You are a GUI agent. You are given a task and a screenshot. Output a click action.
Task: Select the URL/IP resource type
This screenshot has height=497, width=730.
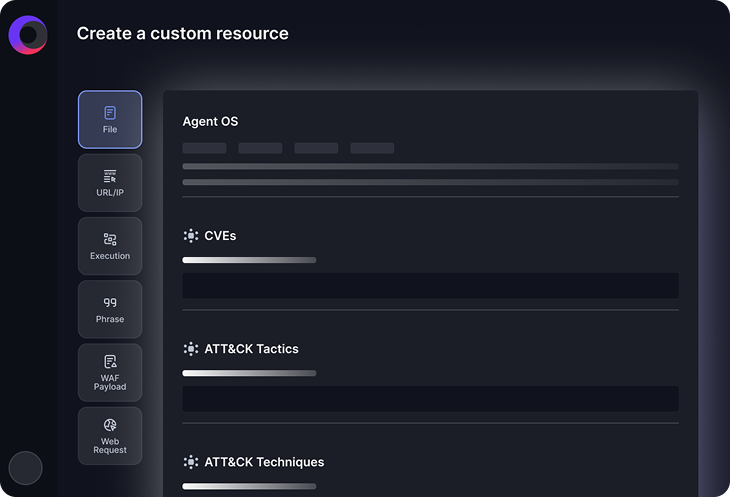click(x=110, y=183)
